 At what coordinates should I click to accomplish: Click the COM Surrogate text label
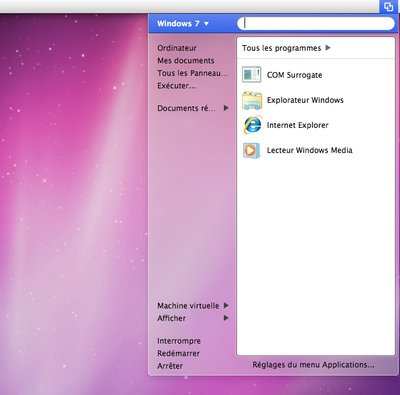(x=294, y=75)
